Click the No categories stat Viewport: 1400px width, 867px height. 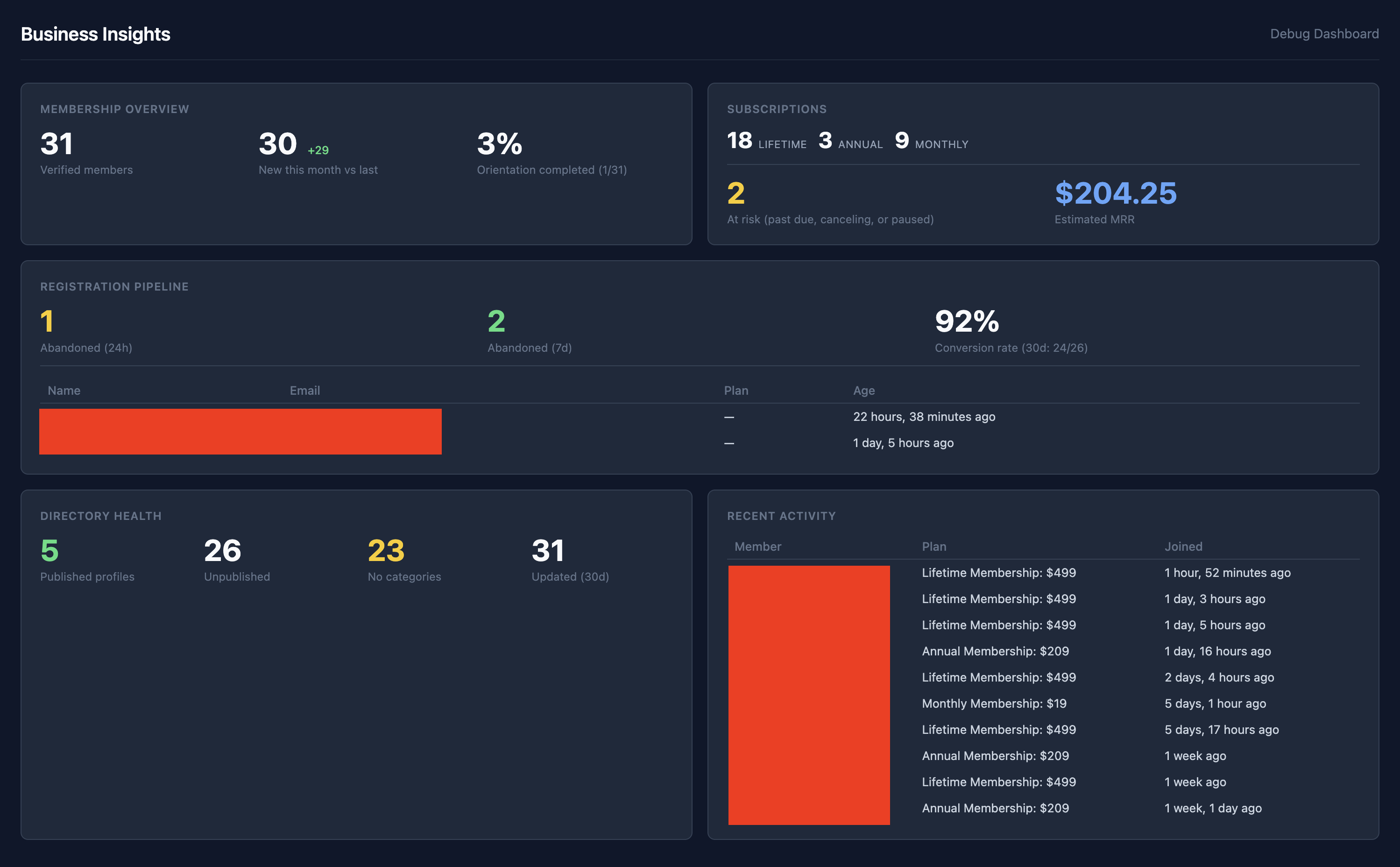[x=386, y=550]
